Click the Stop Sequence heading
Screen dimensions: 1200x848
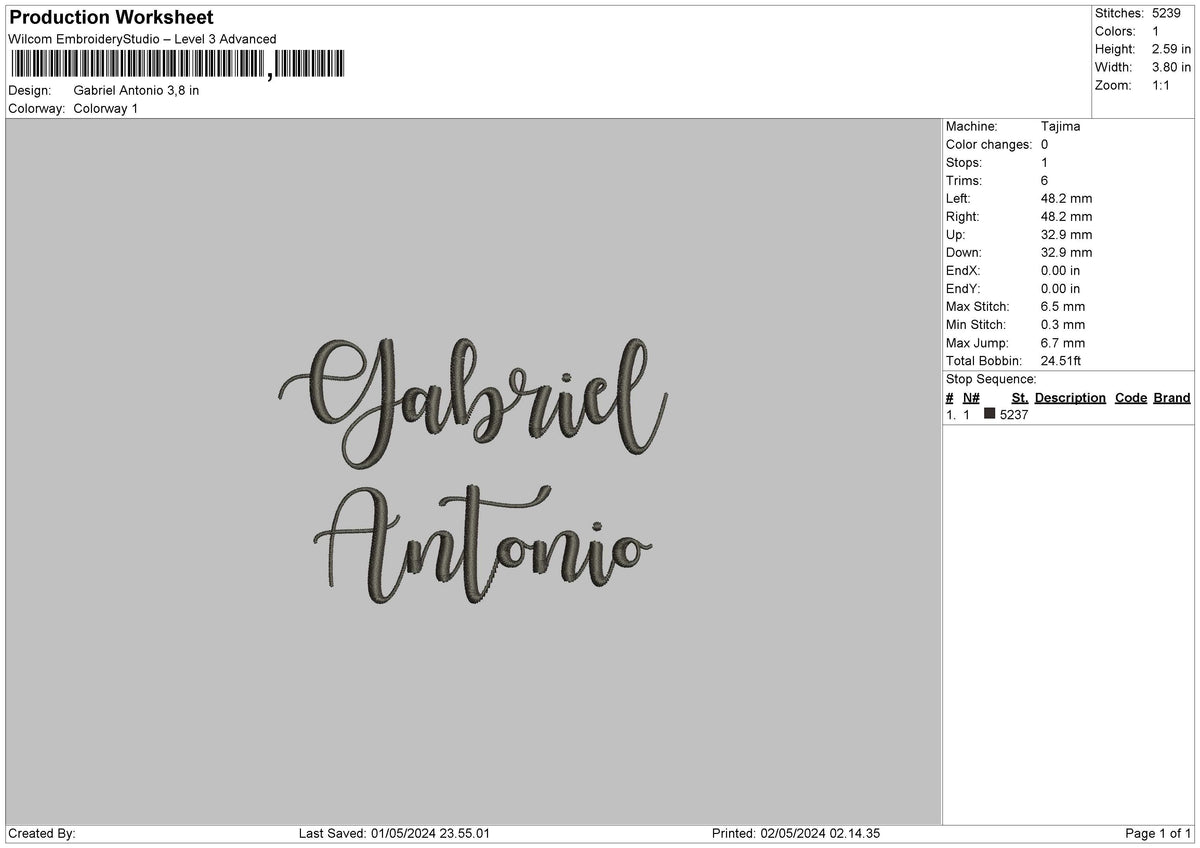[991, 379]
